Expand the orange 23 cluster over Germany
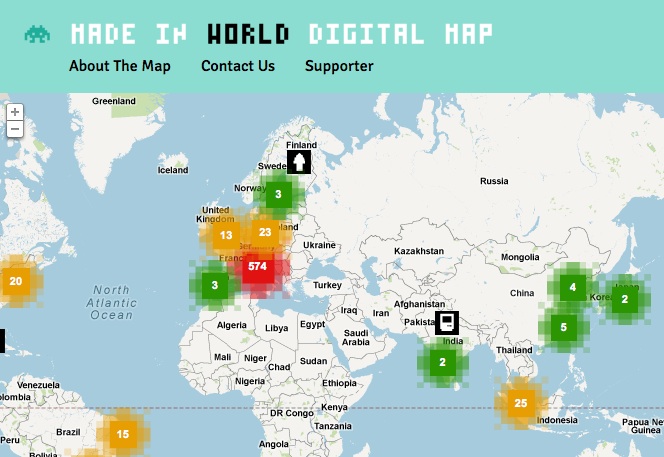Image resolution: width=664 pixels, height=457 pixels. point(265,232)
